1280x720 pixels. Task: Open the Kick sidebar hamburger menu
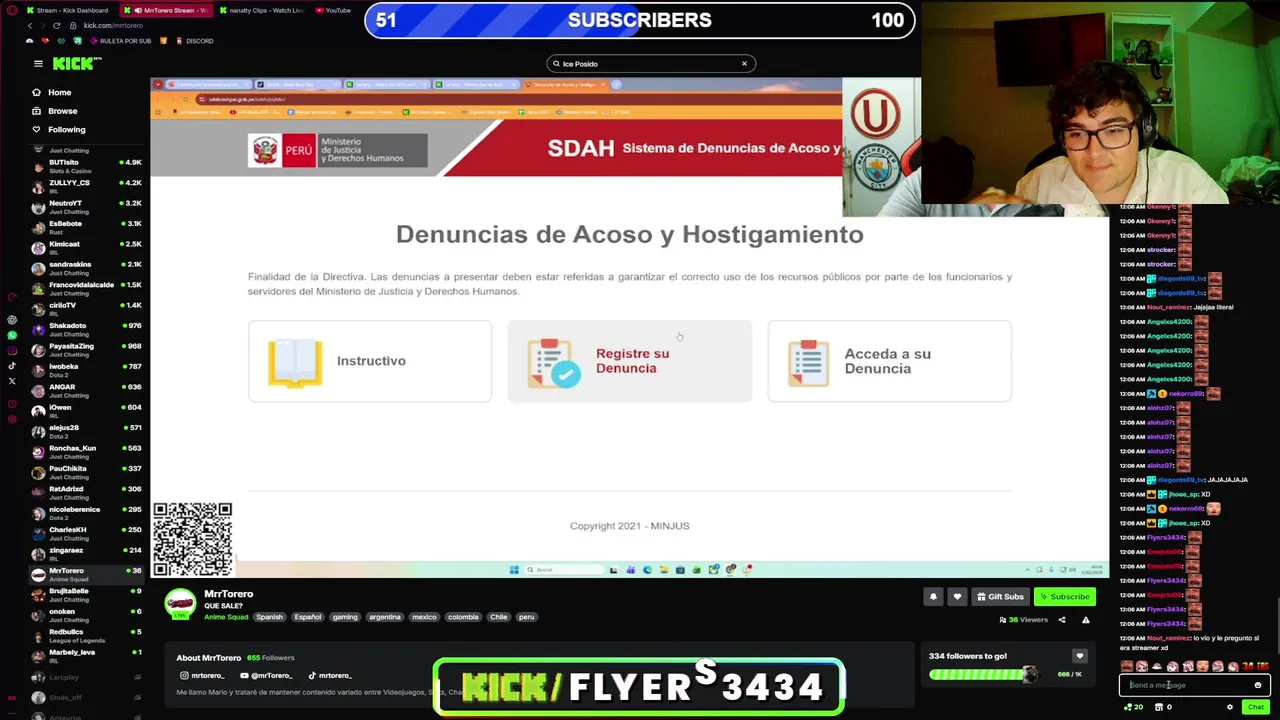(x=38, y=63)
